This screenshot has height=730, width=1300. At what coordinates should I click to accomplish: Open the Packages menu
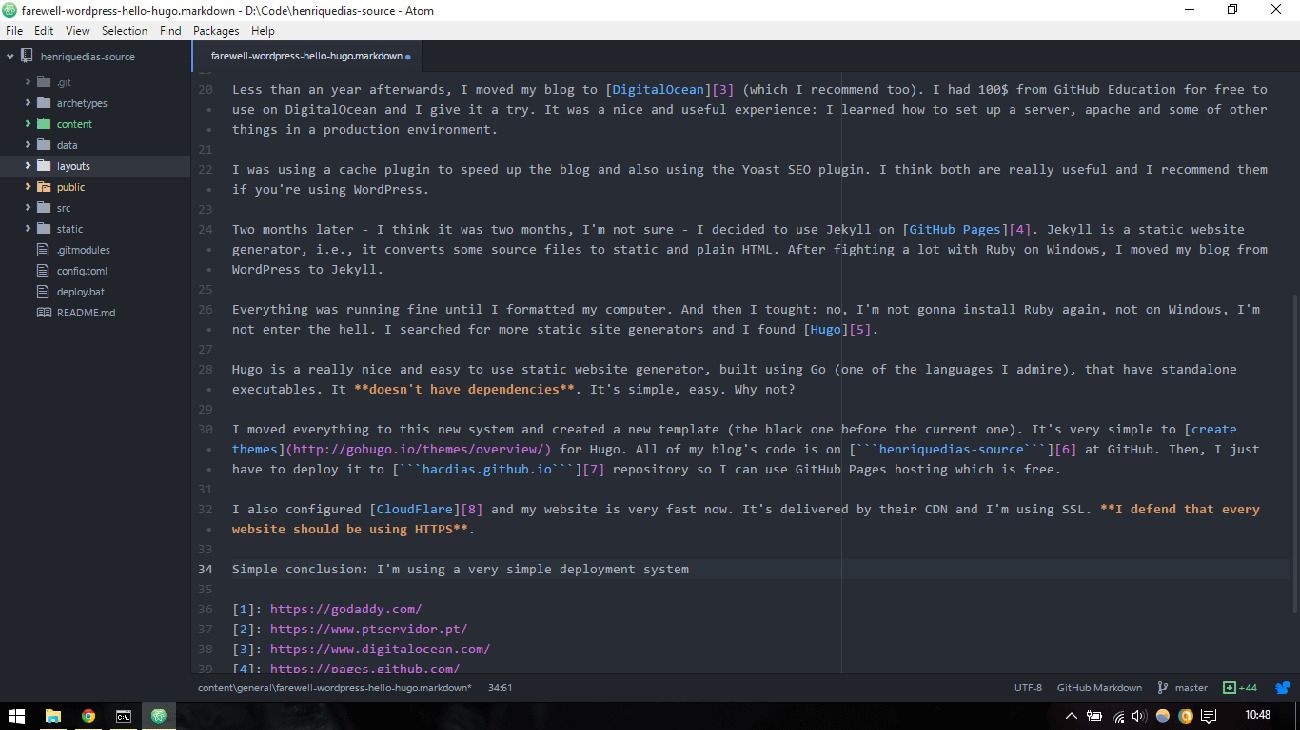point(216,31)
